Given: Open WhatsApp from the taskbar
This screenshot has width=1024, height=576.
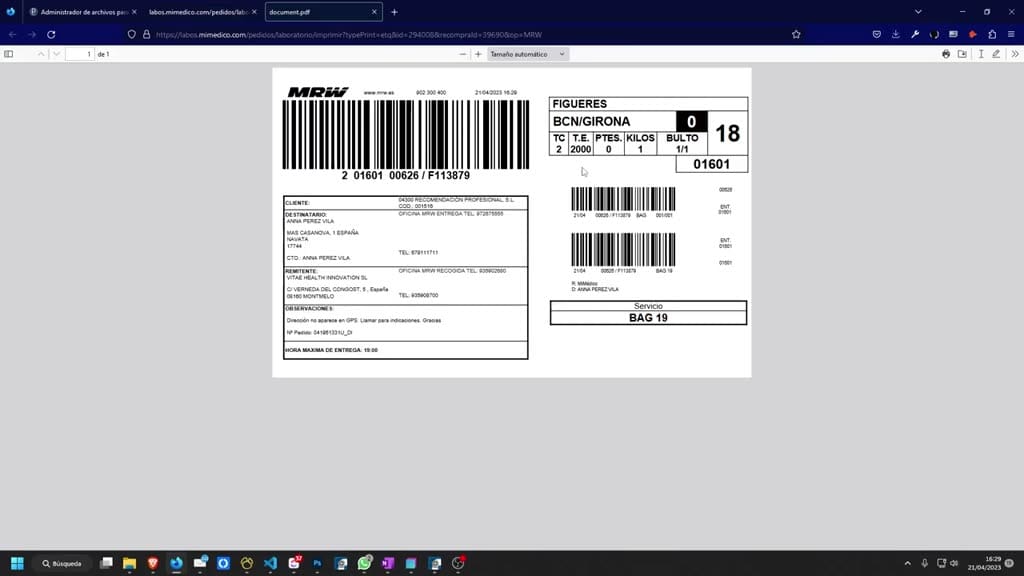Looking at the screenshot, I should 364,563.
